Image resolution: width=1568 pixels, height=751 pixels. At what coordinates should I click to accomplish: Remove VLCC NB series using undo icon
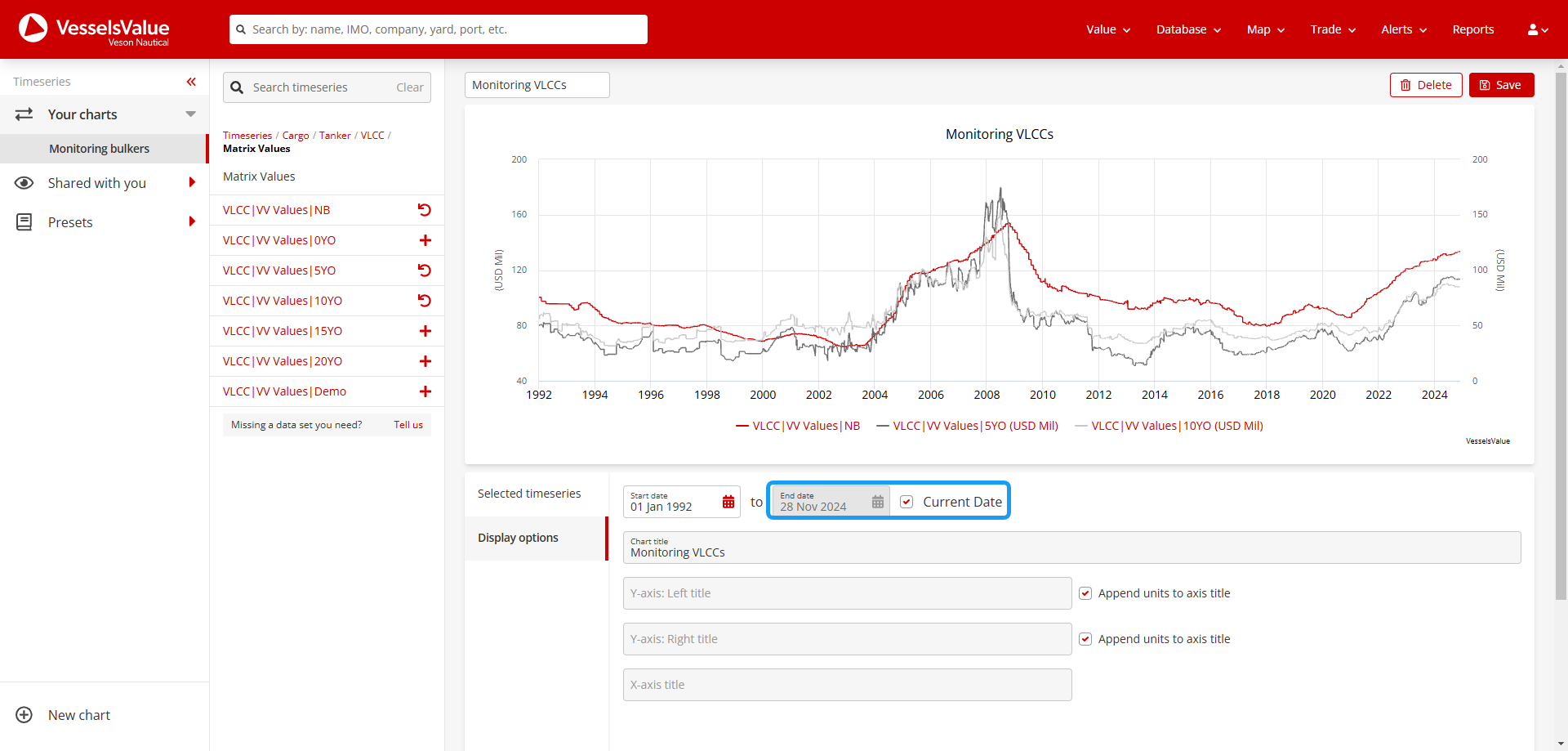(425, 210)
